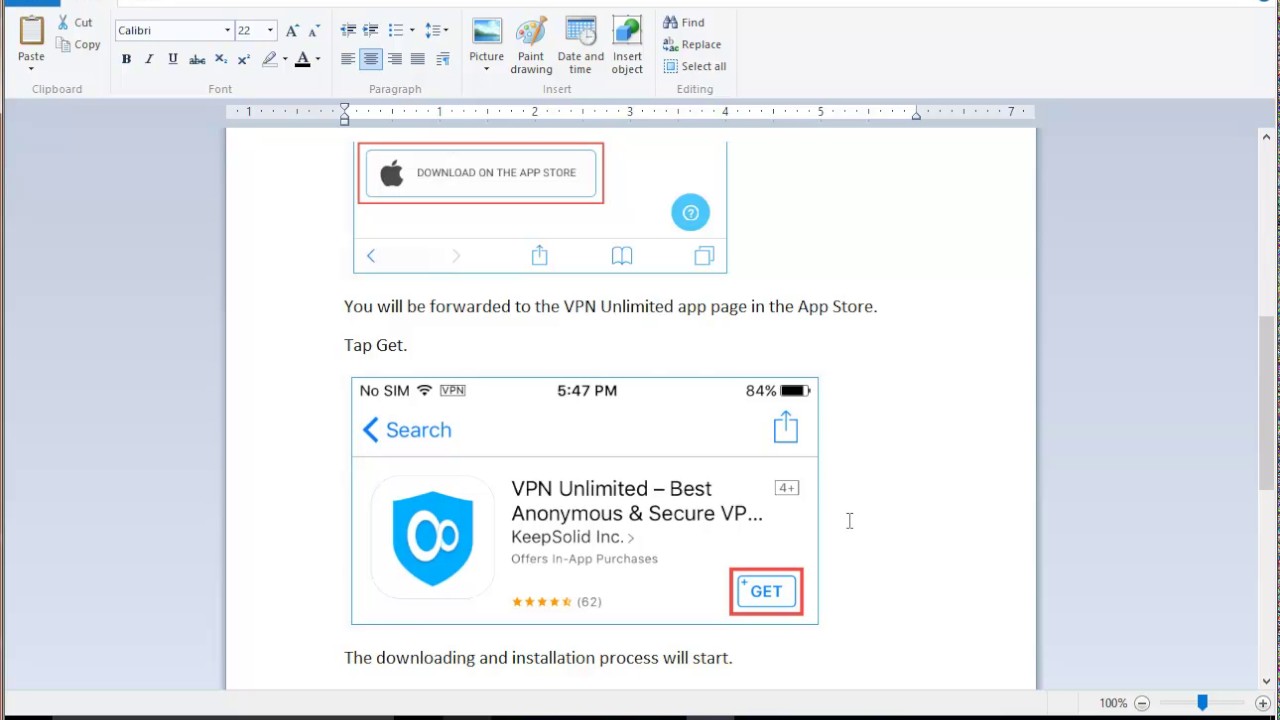Click Select all
1280x720 pixels.
click(695, 66)
